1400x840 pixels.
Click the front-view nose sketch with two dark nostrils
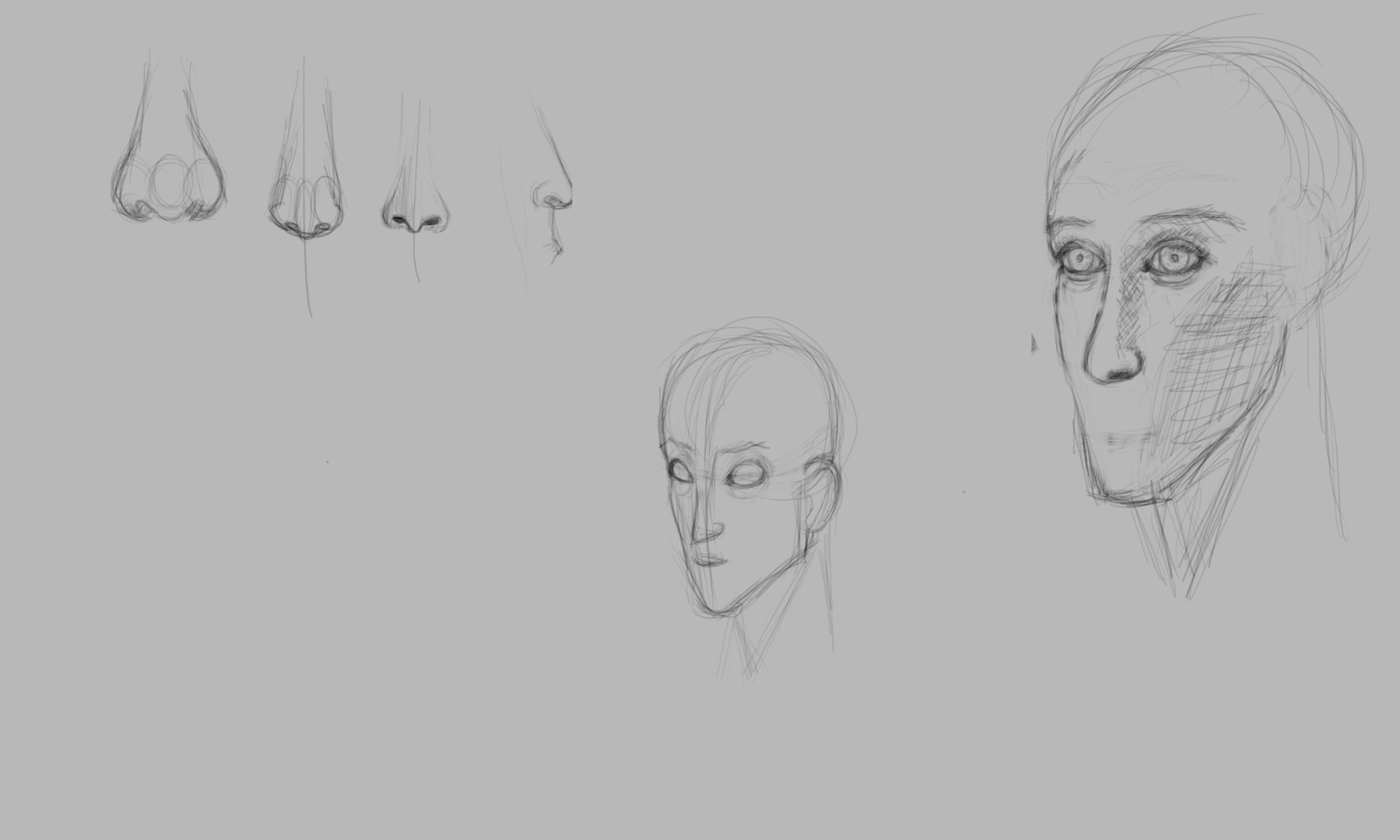pyautogui.click(x=416, y=188)
